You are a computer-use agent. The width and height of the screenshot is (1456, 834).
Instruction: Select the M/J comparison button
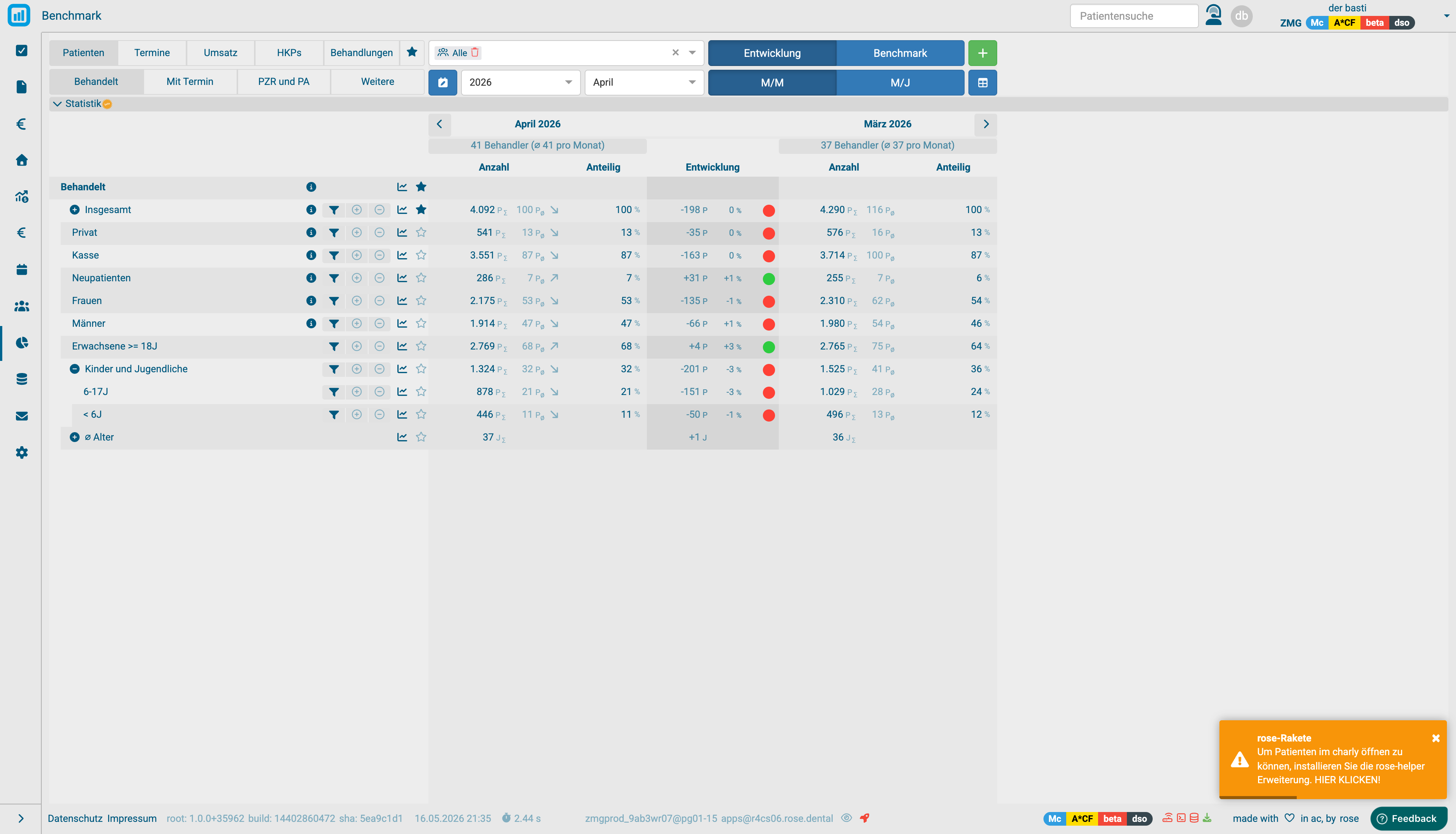(900, 83)
